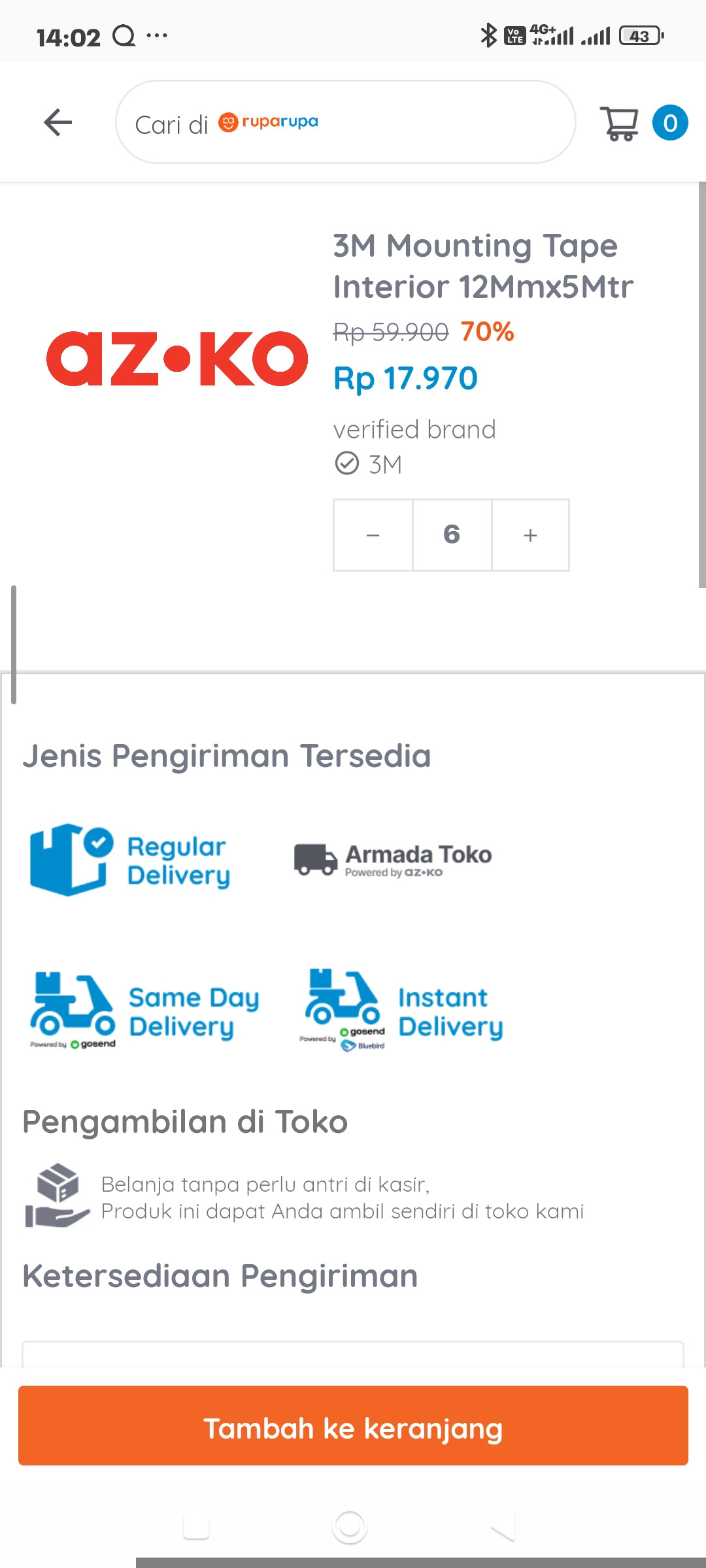Tap Android recent apps square button
Viewport: 706px width, 1568px height.
(196, 1527)
